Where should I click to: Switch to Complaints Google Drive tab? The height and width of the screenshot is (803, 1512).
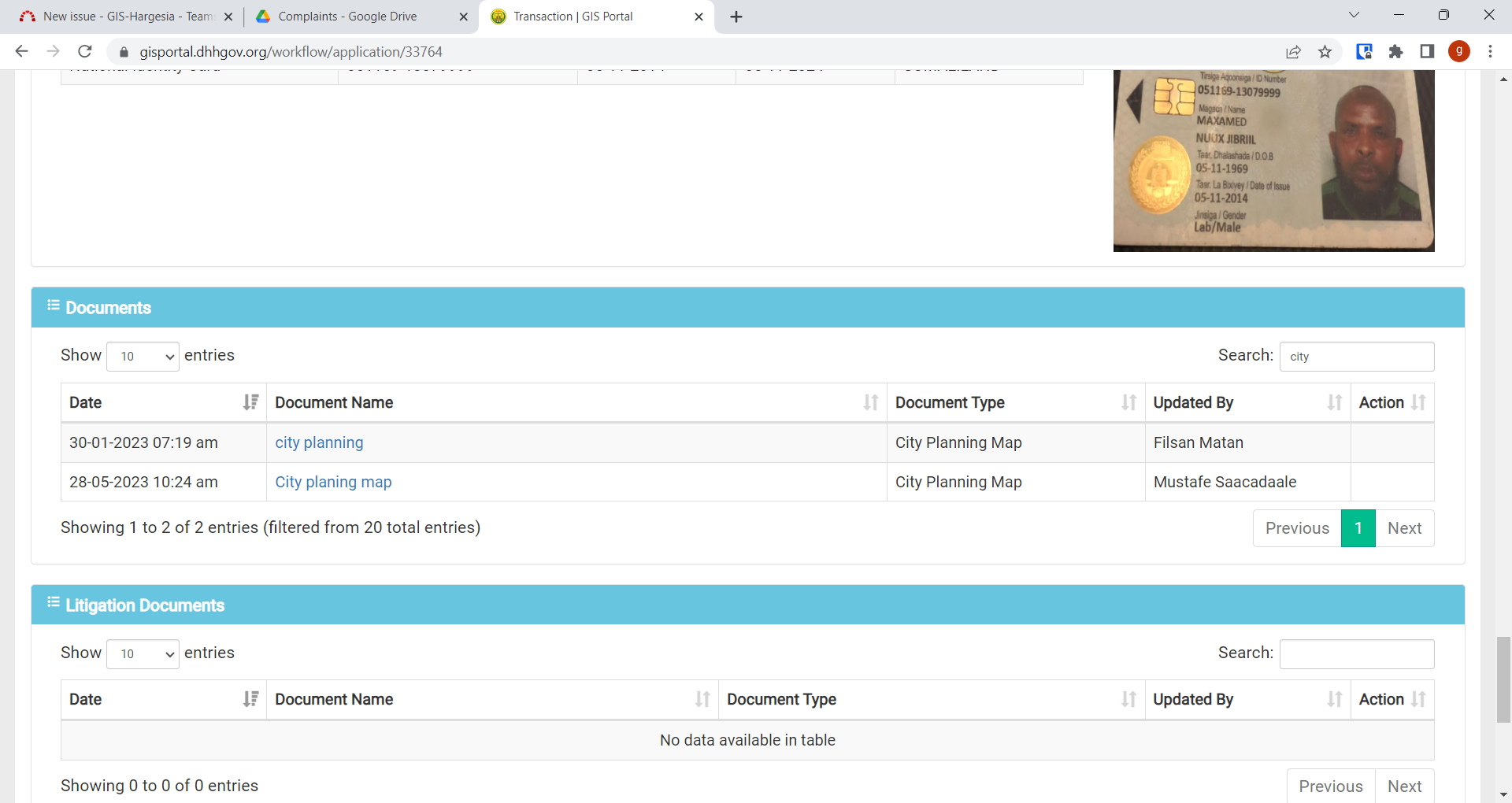pyautogui.click(x=362, y=17)
